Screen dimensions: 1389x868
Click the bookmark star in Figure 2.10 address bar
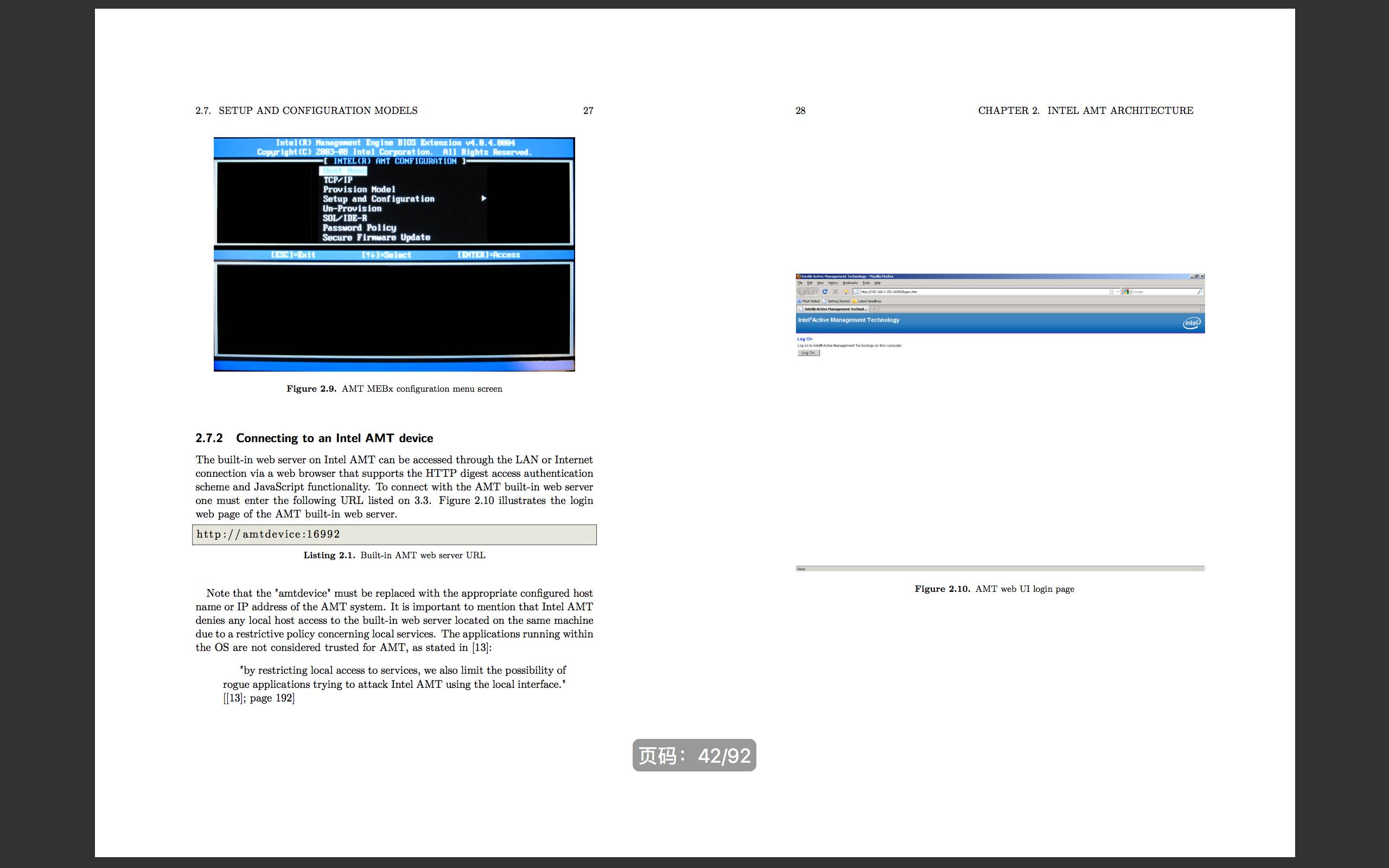[1112, 292]
